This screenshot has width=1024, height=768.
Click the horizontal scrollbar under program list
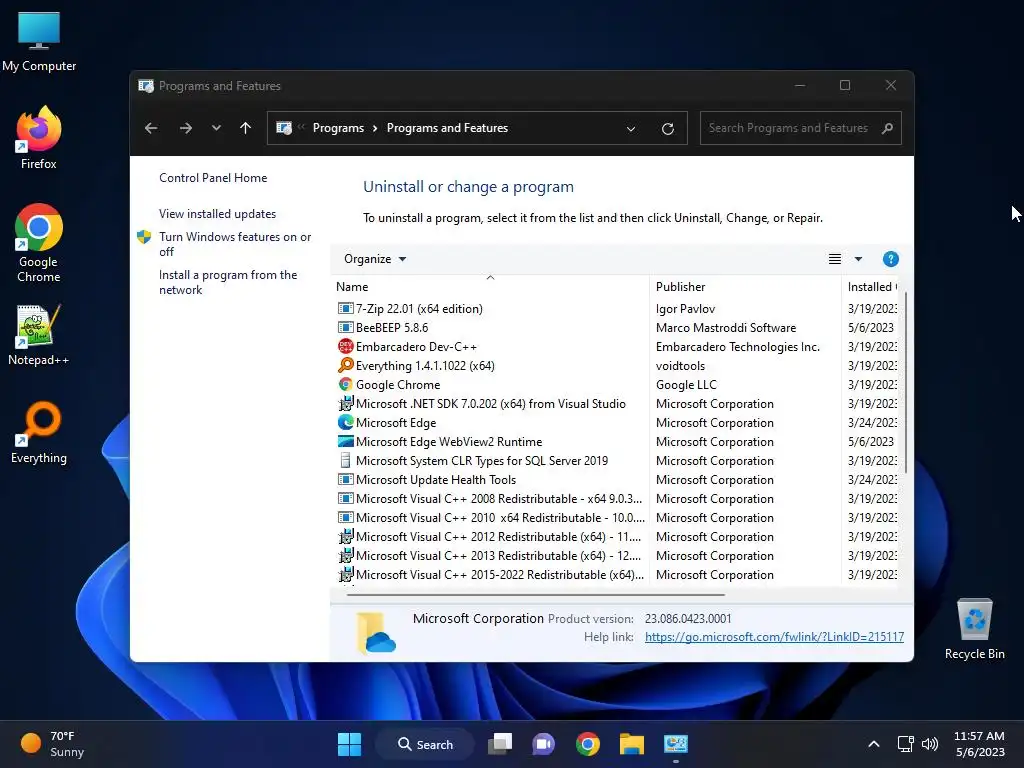pos(536,595)
